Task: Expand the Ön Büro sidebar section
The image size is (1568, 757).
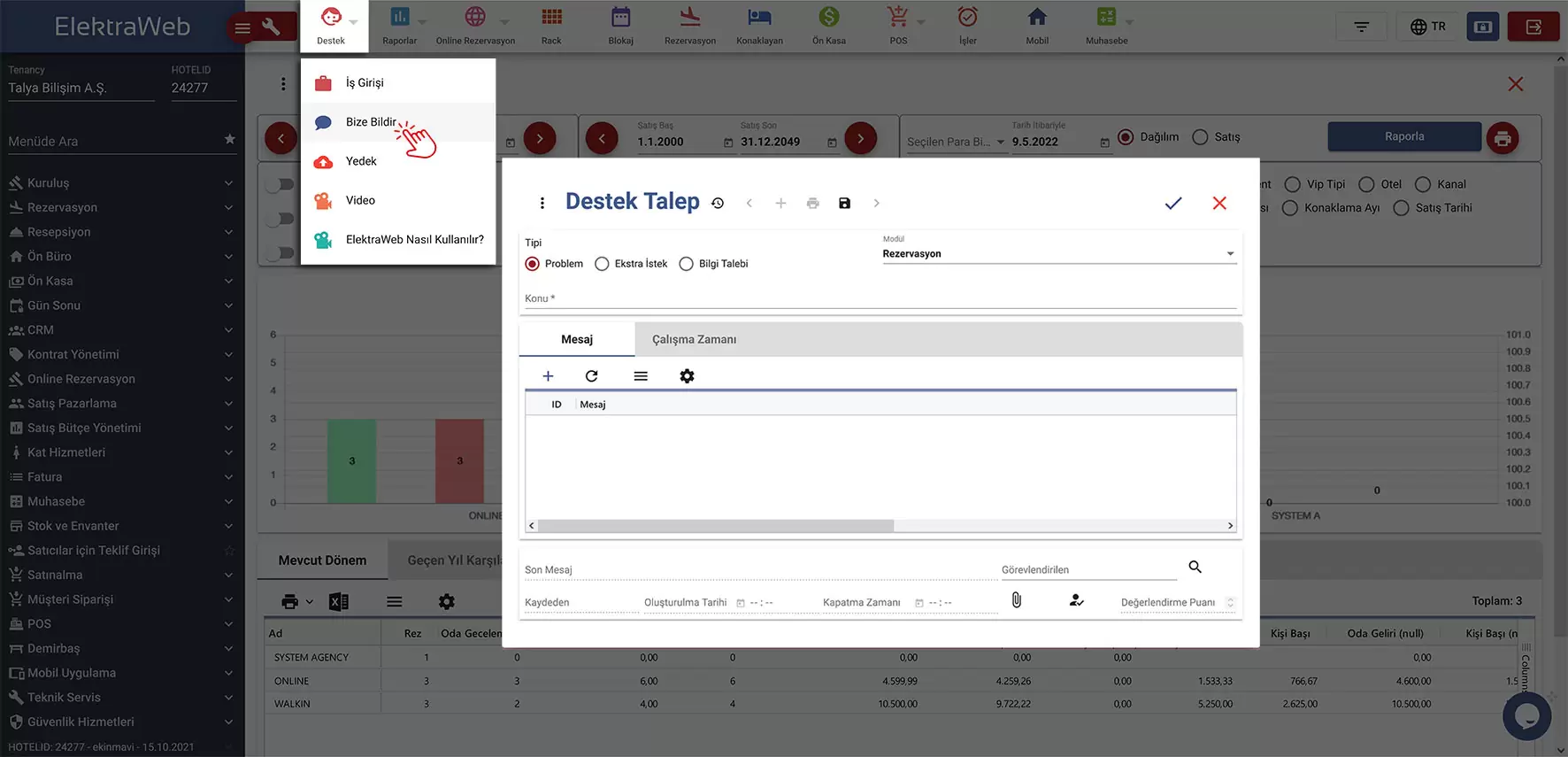Action: [x=122, y=257]
